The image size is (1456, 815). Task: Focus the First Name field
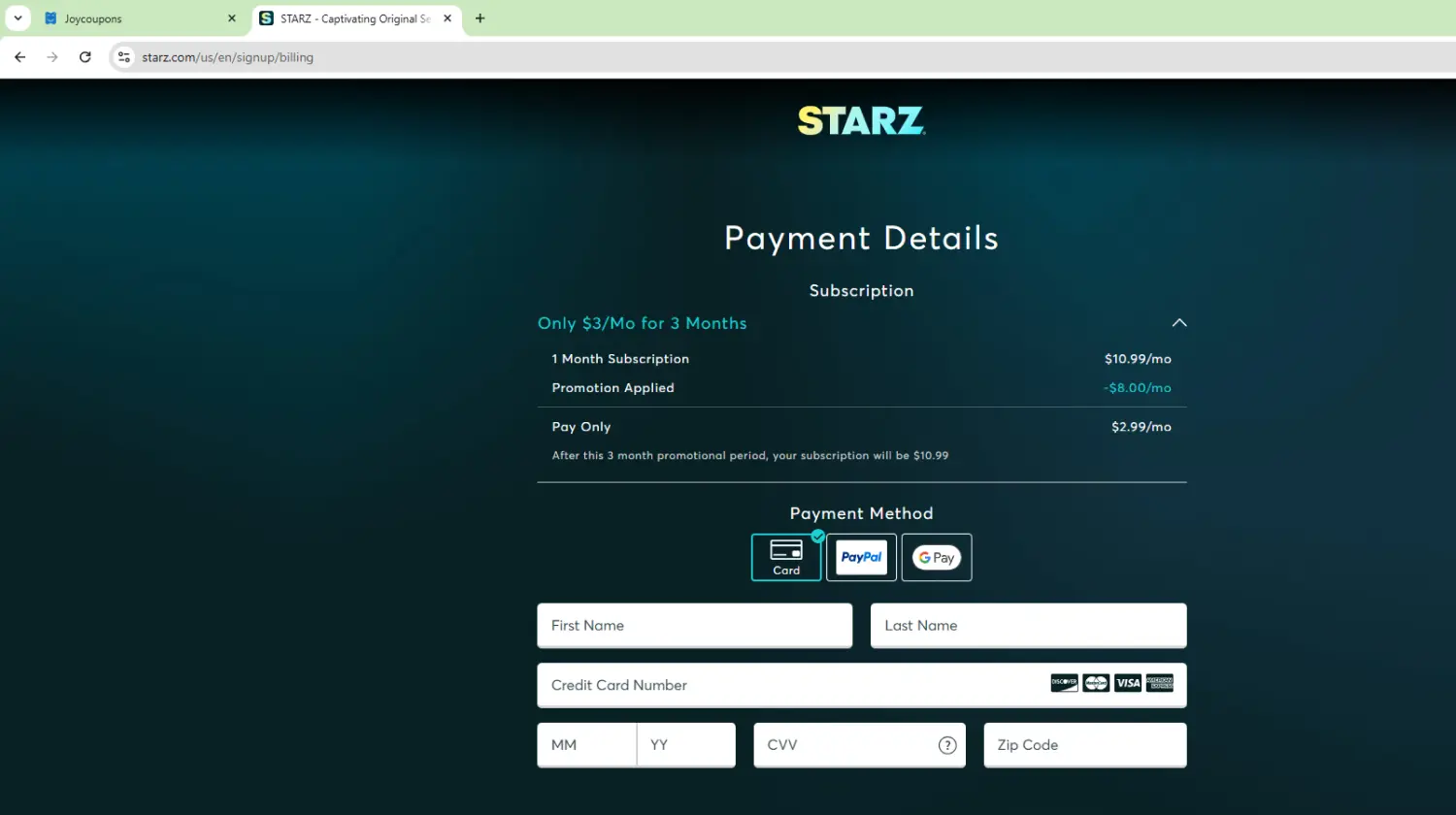coord(694,626)
